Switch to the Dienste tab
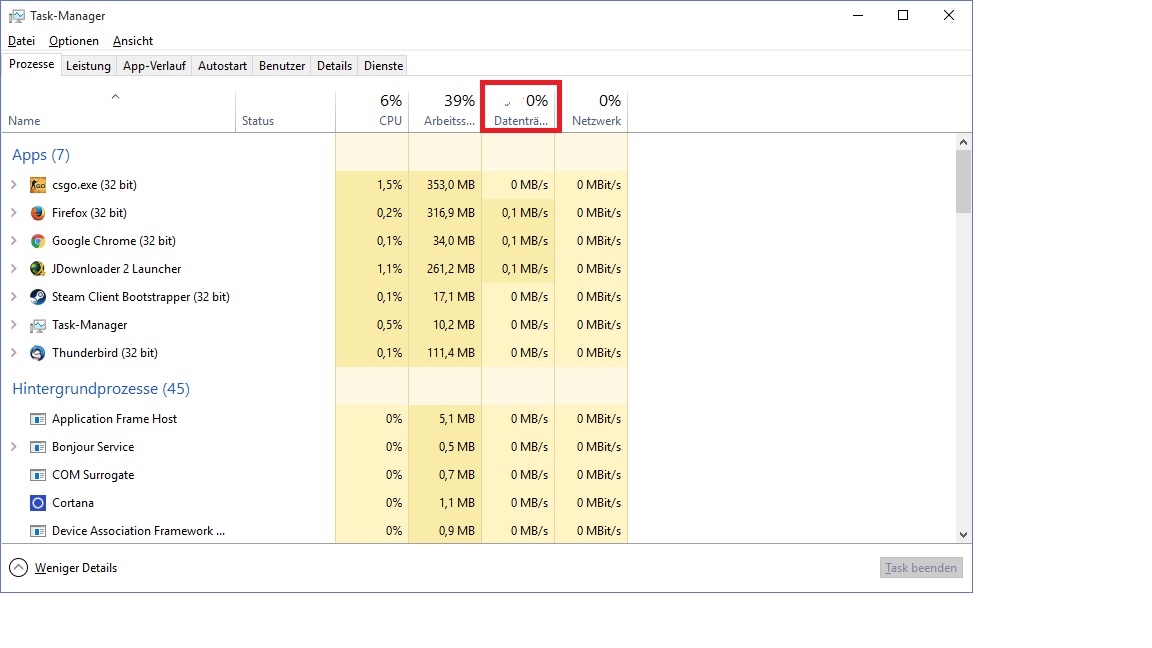The image size is (1152, 648). (384, 66)
